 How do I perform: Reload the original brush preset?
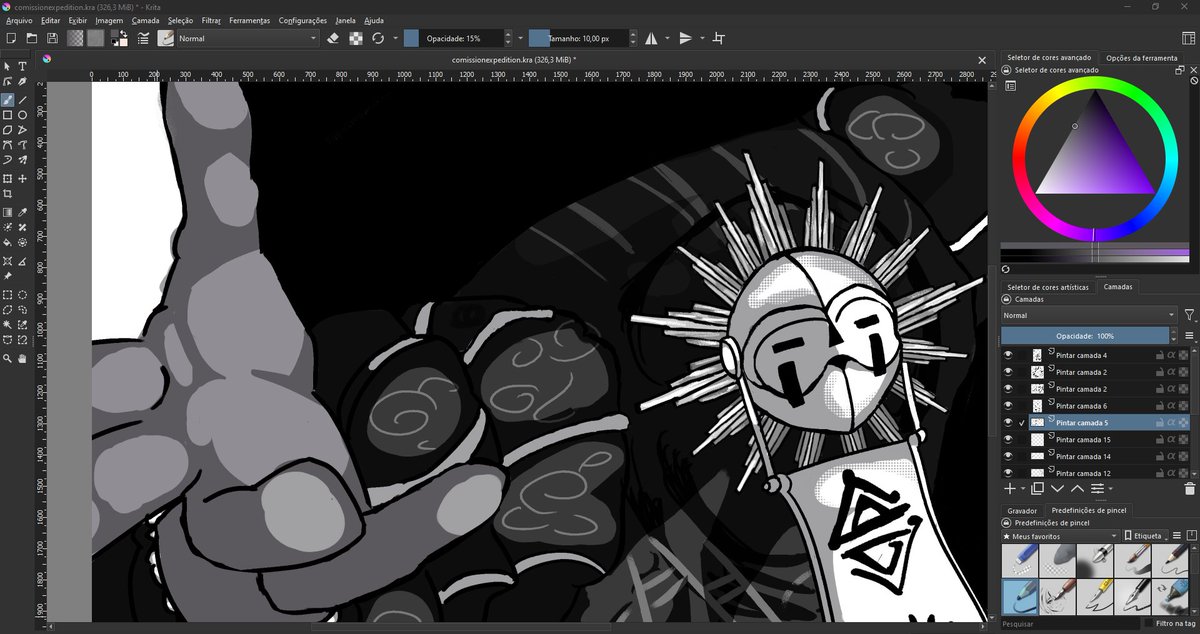378,38
